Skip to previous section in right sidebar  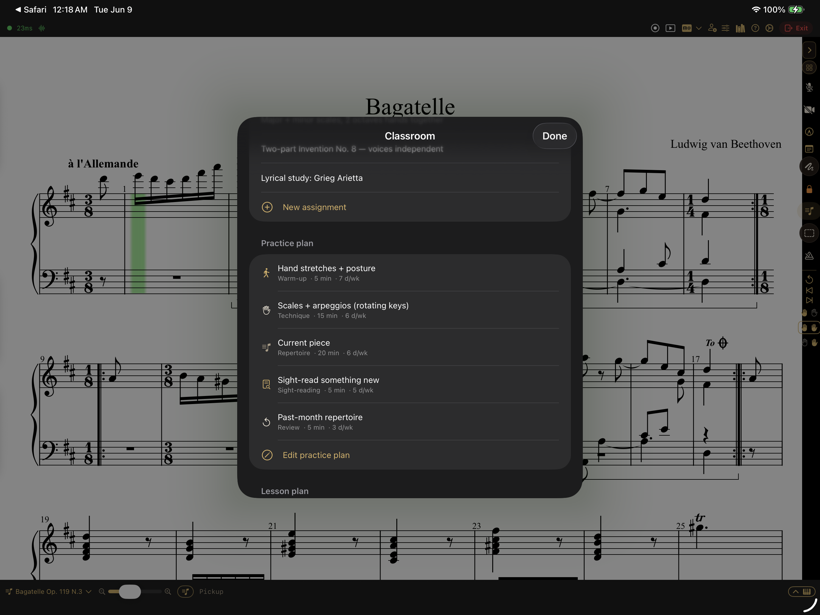tap(810, 290)
